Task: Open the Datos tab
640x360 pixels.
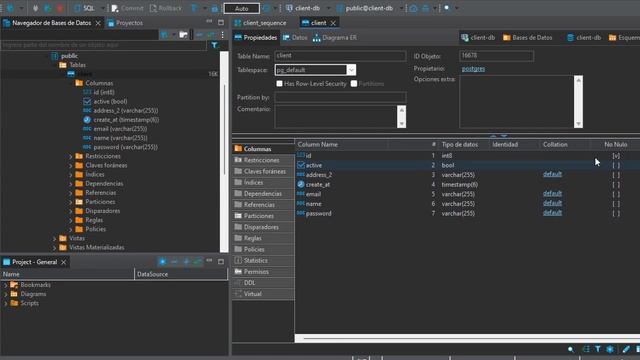Action: [295, 38]
